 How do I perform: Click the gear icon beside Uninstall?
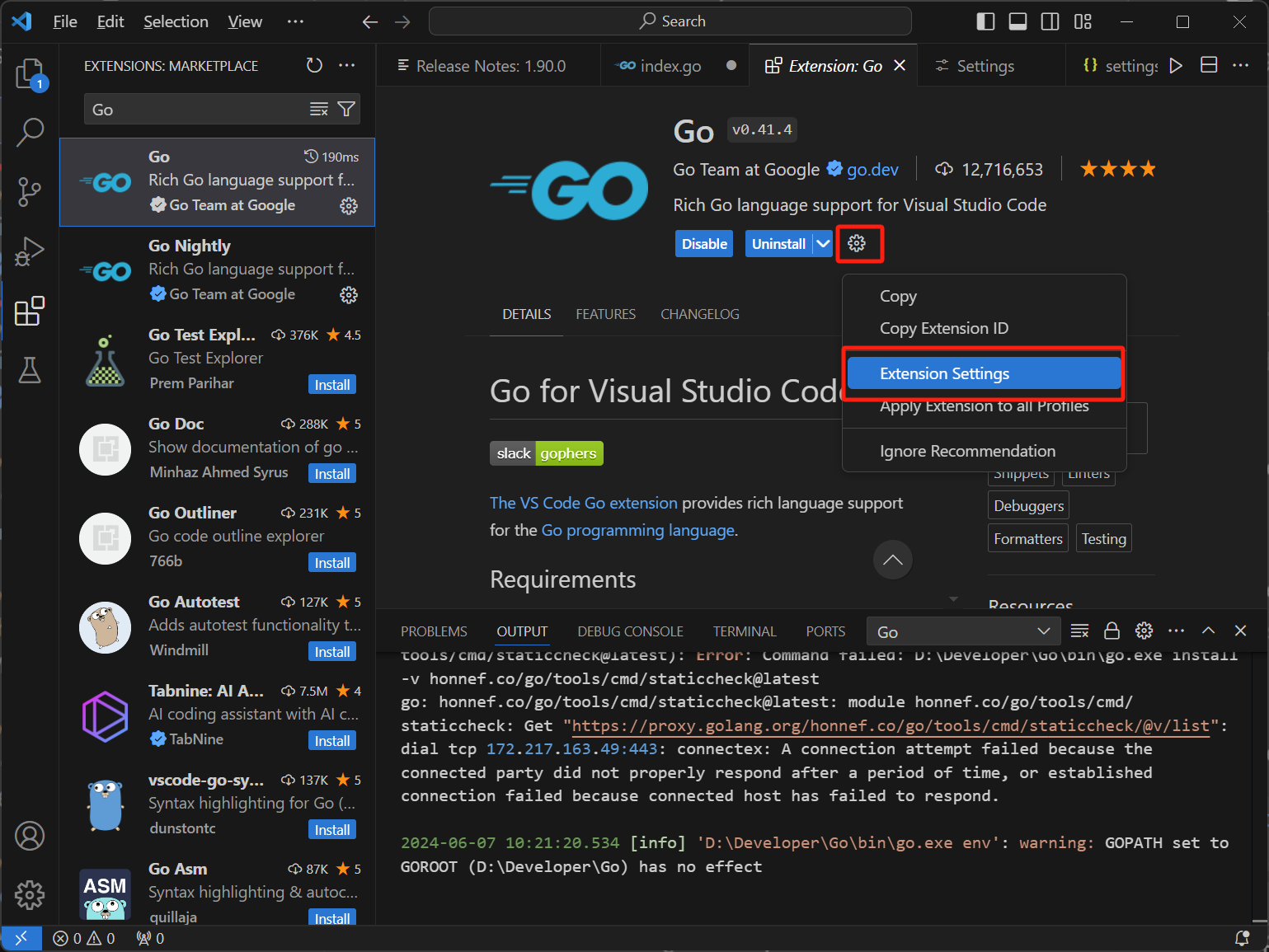point(857,243)
